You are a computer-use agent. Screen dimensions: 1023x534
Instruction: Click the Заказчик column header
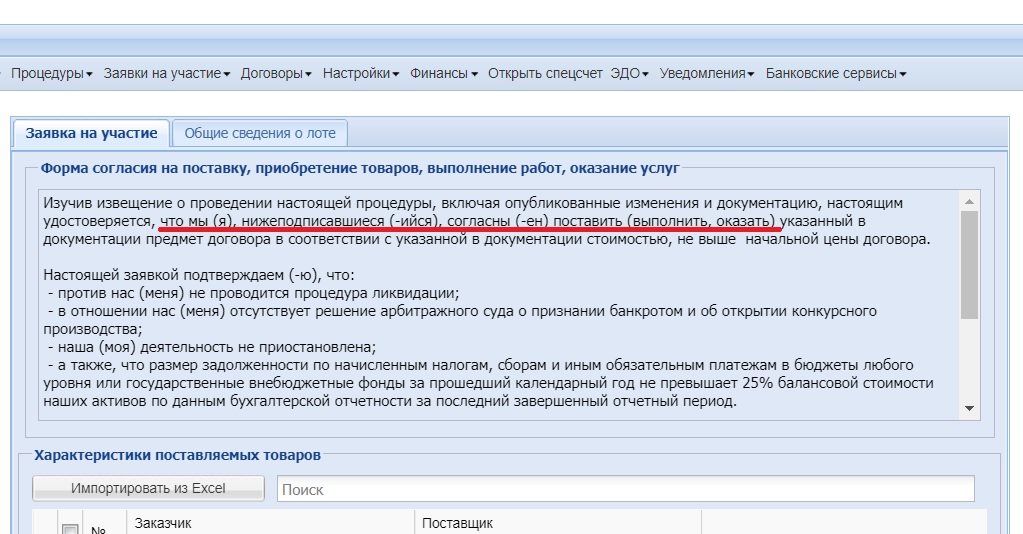270,523
